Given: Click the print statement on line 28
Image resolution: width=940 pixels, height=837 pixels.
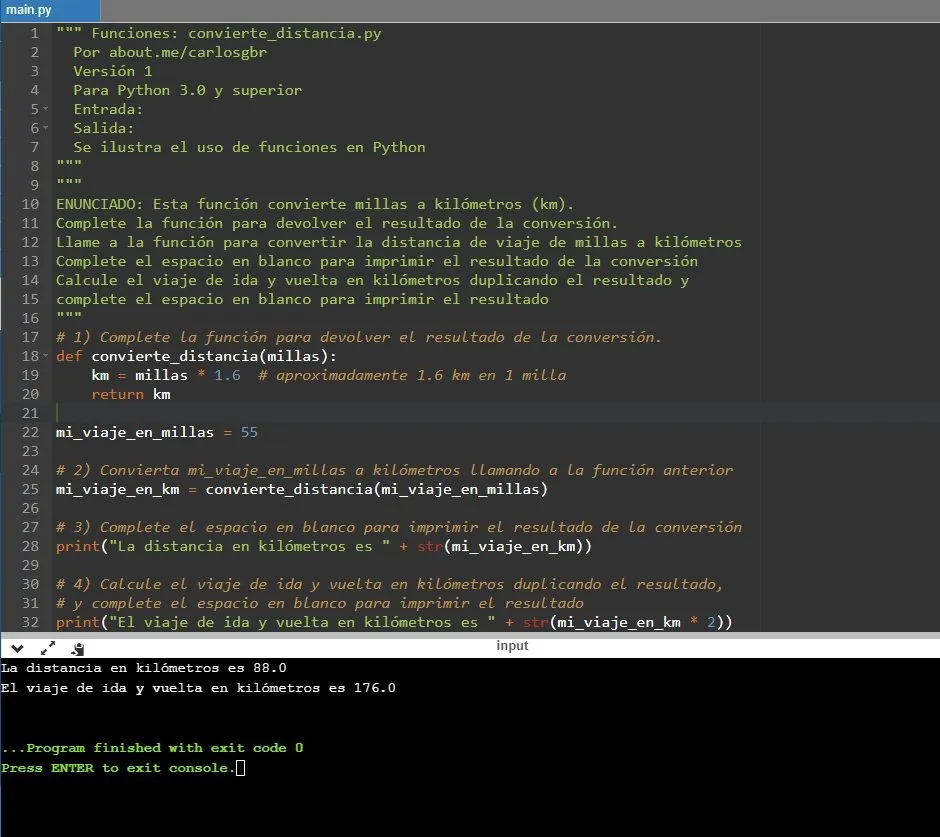Looking at the screenshot, I should coord(324,546).
